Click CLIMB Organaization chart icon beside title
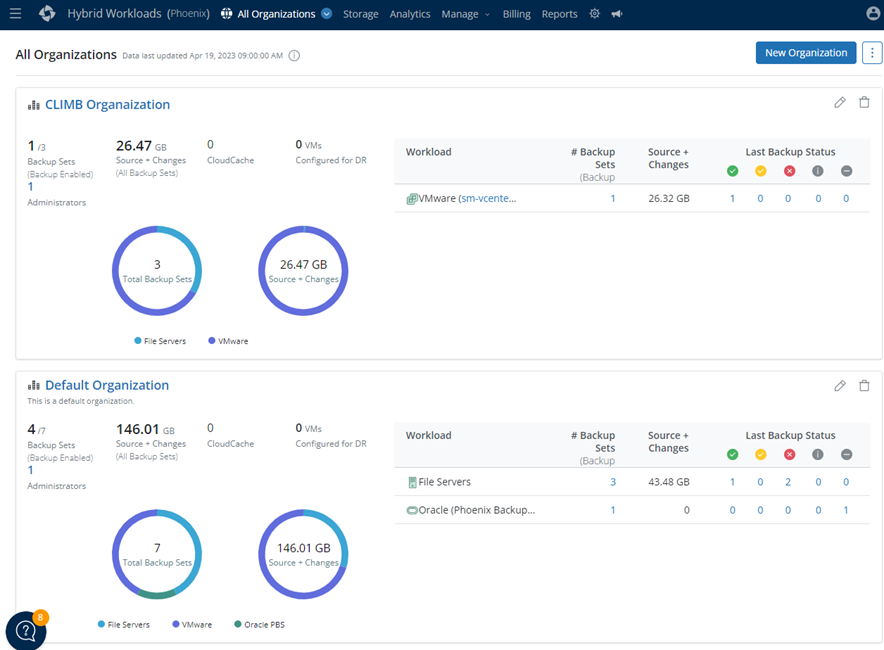The height and width of the screenshot is (650, 884). tap(34, 105)
